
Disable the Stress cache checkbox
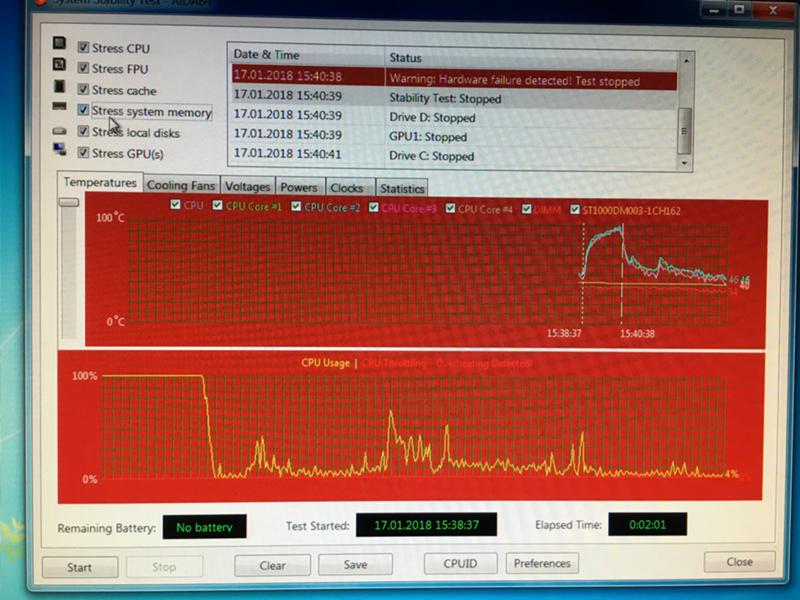click(x=83, y=89)
